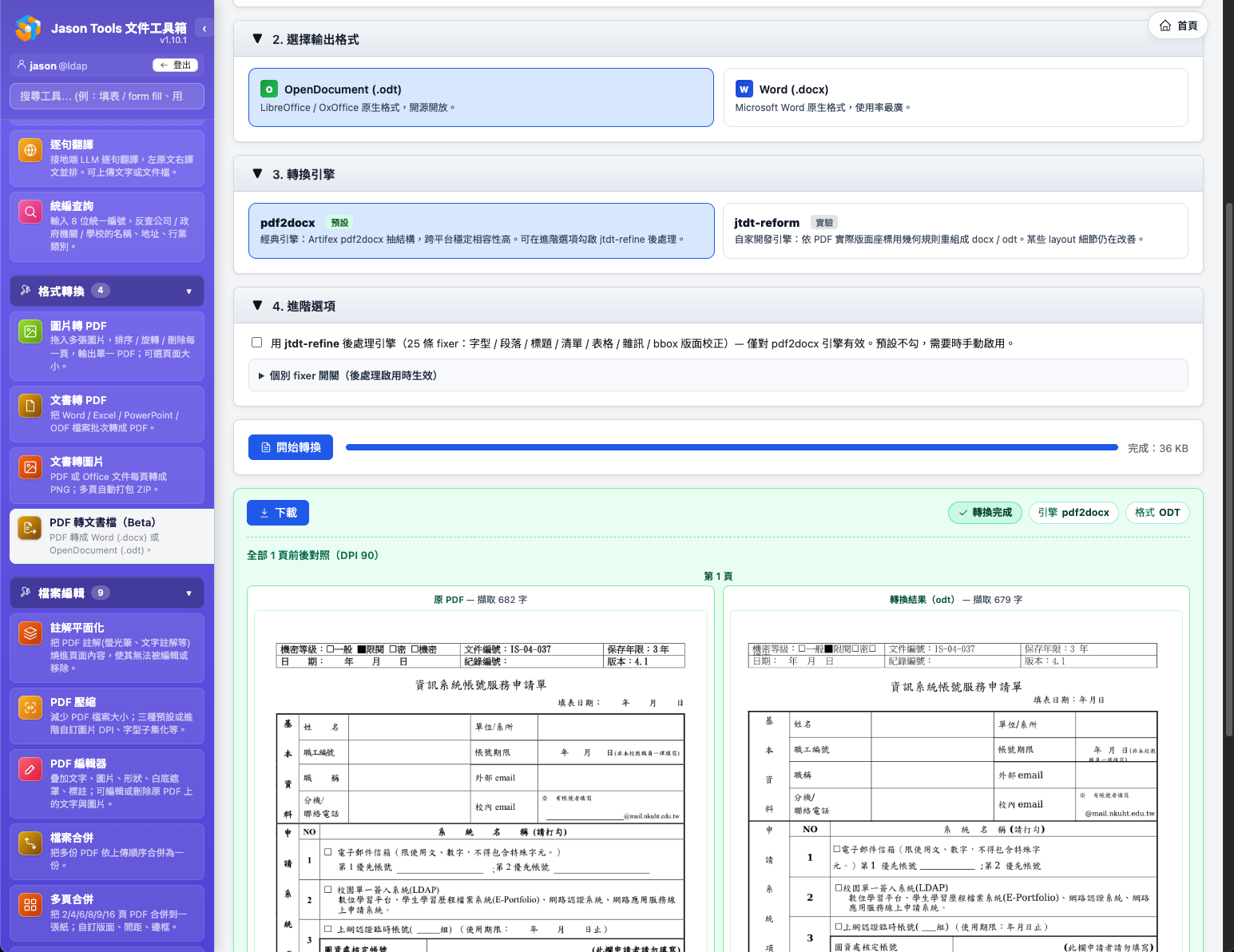
Task: Choose the jtdt-reform experimental engine
Action: point(955,231)
